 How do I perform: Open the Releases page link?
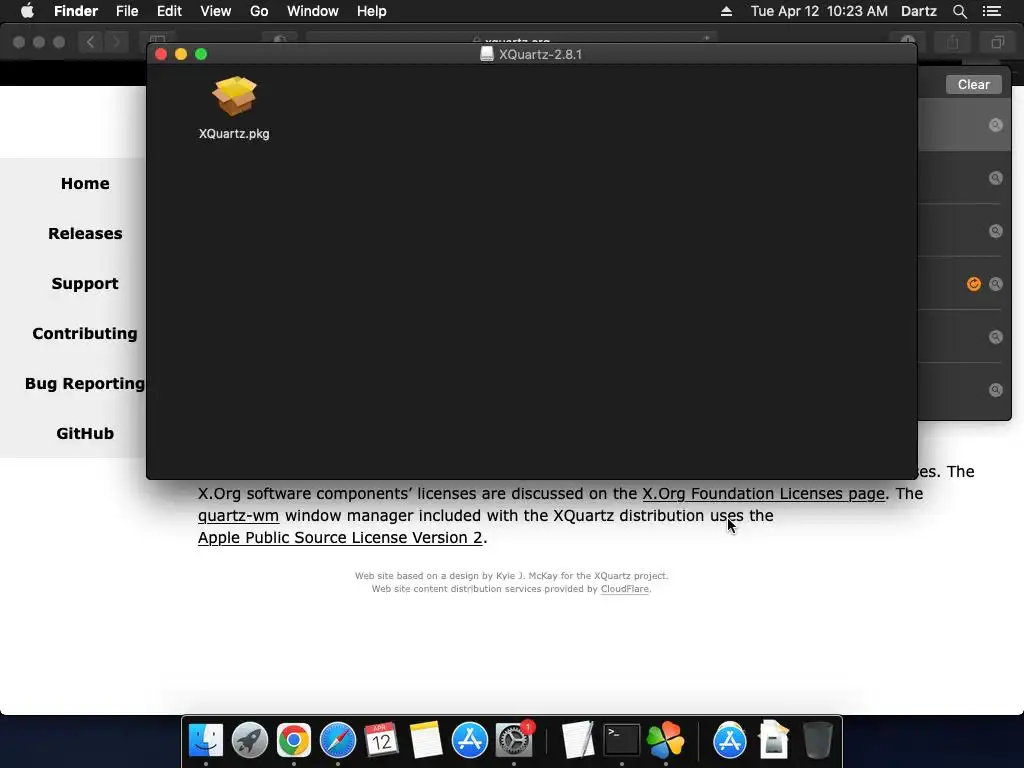click(x=85, y=233)
